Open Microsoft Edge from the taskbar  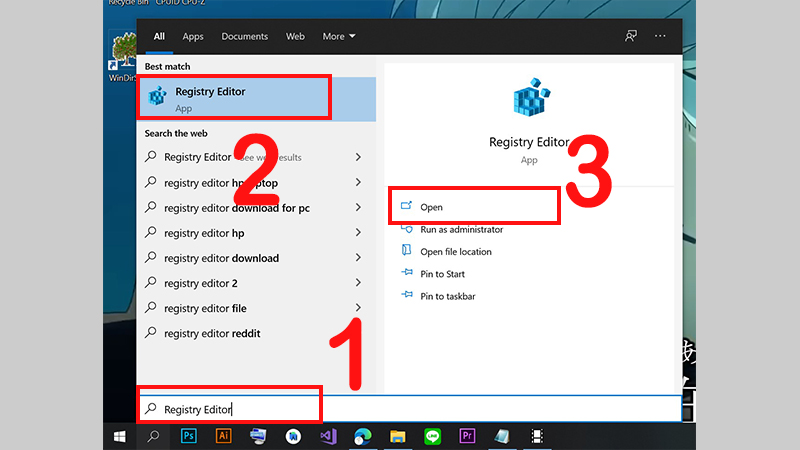363,436
